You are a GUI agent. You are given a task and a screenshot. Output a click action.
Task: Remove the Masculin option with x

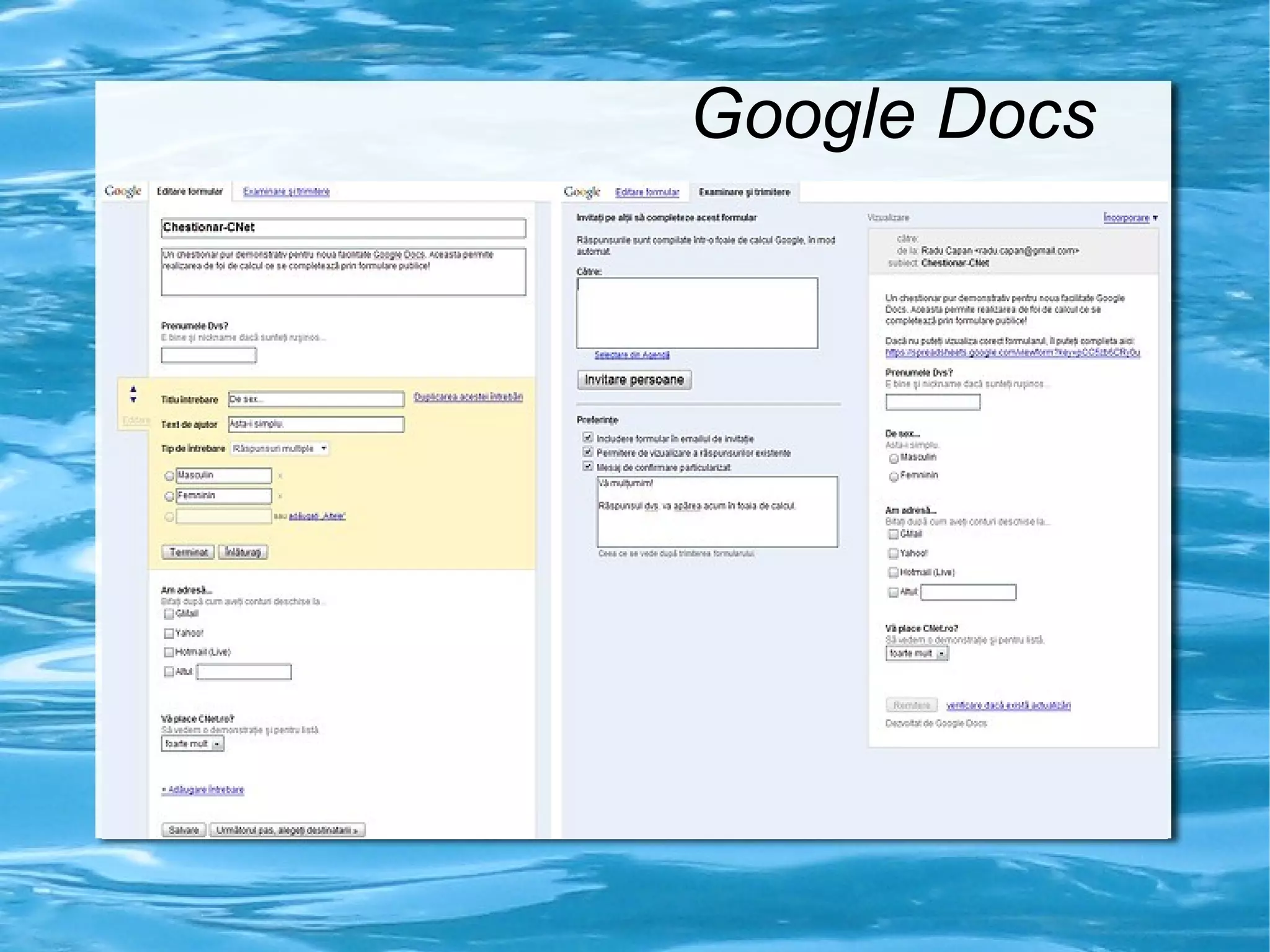click(x=280, y=476)
